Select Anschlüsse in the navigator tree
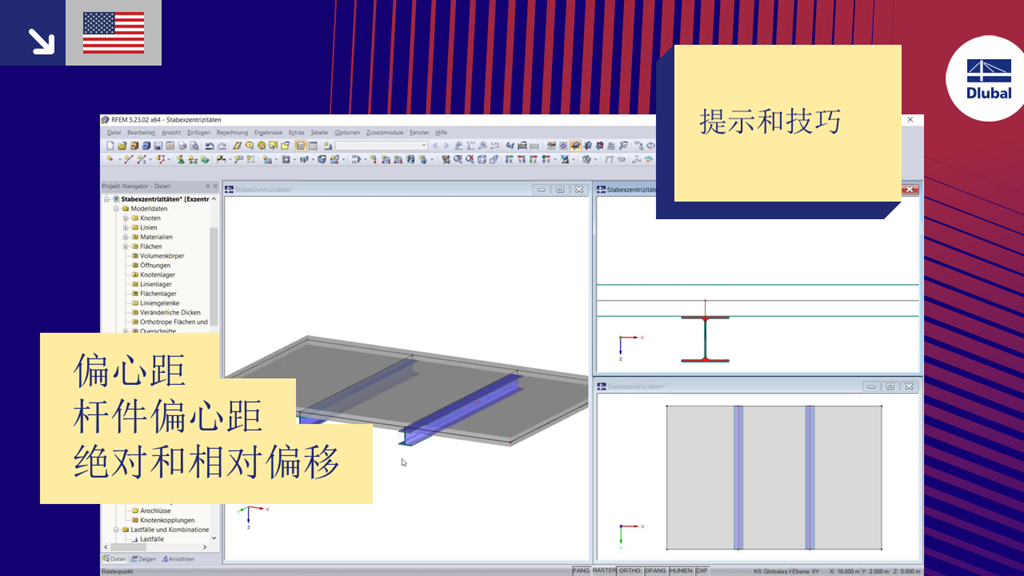The width and height of the screenshot is (1024, 576). 155,511
